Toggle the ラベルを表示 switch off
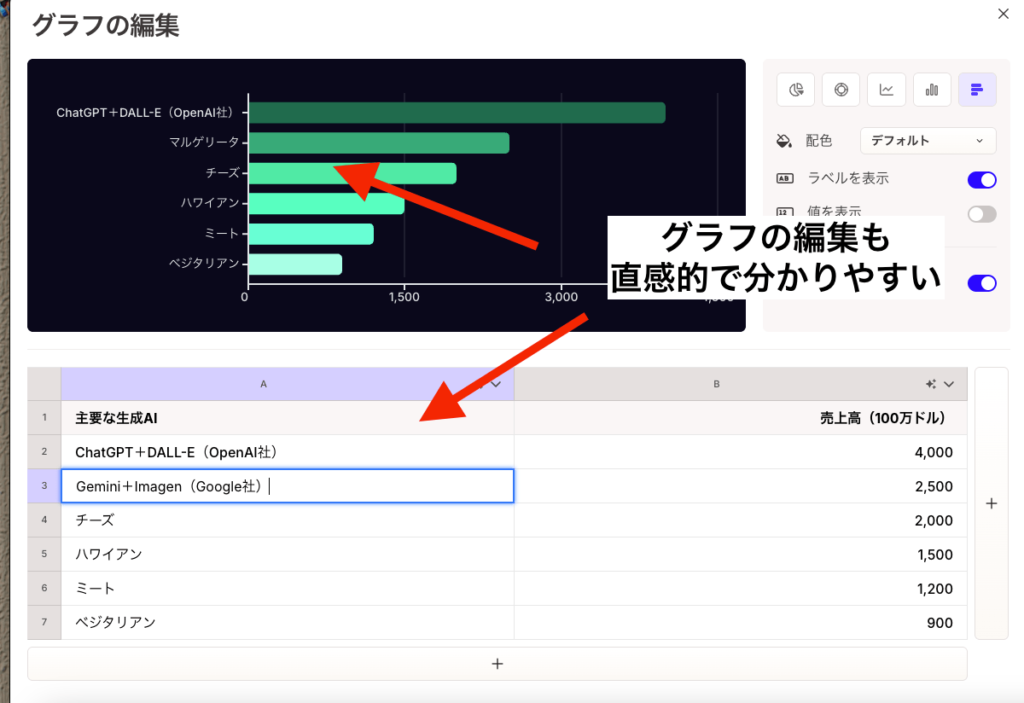The height and width of the screenshot is (703, 1024). pos(982,180)
